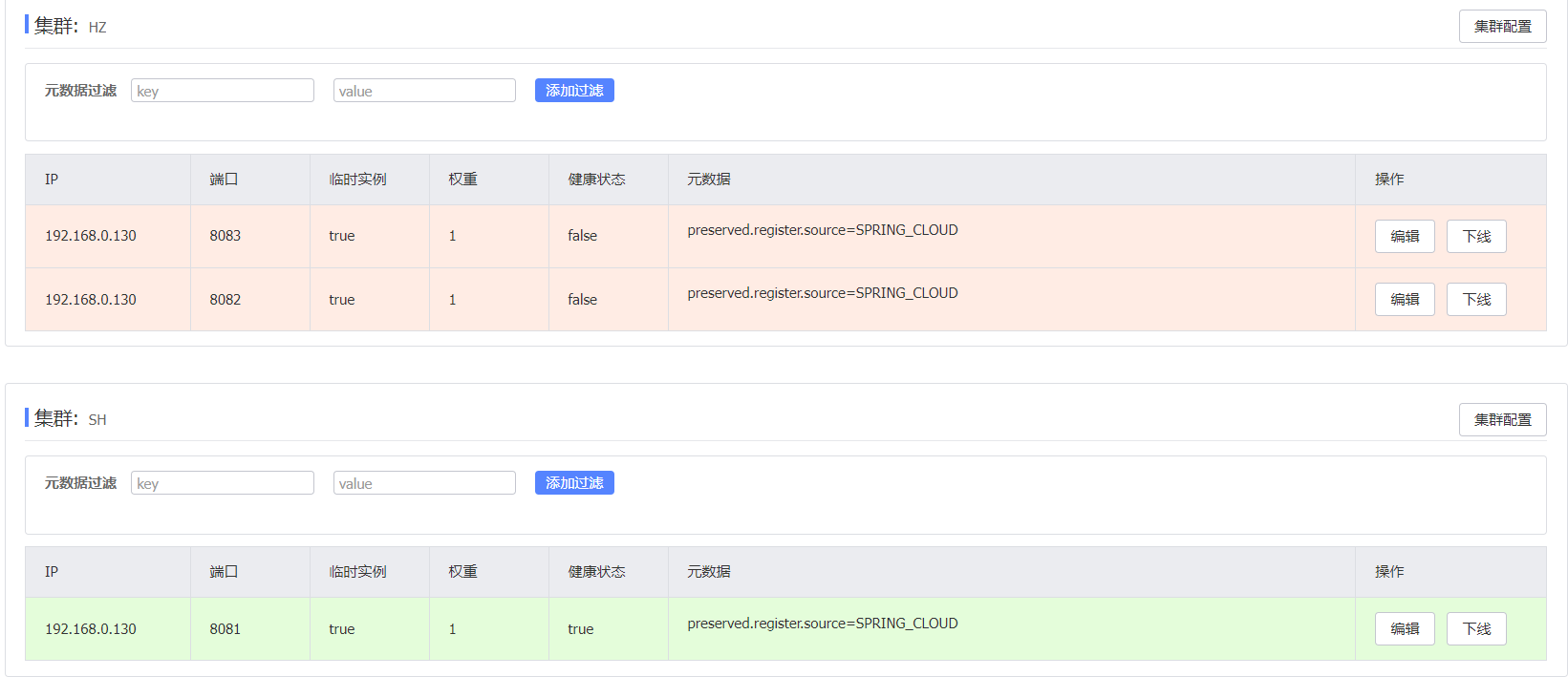Viewport: 1568px width, 677px height.
Task: Click 添加过滤 in SH cluster
Action: [x=574, y=483]
